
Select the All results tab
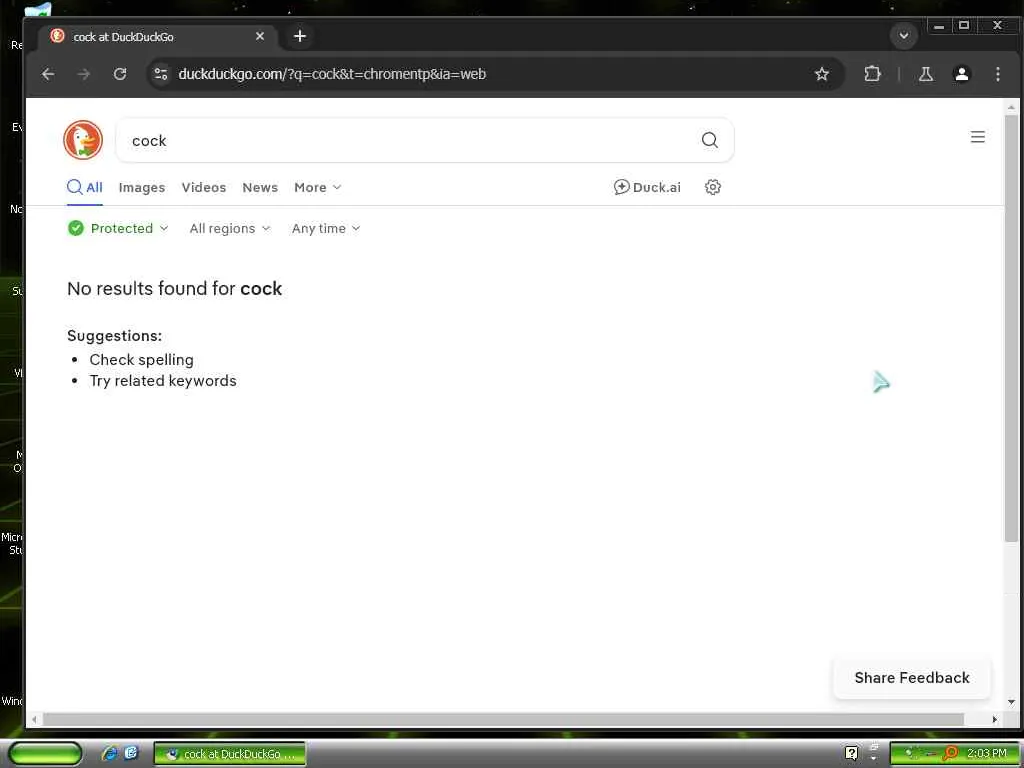click(x=85, y=187)
